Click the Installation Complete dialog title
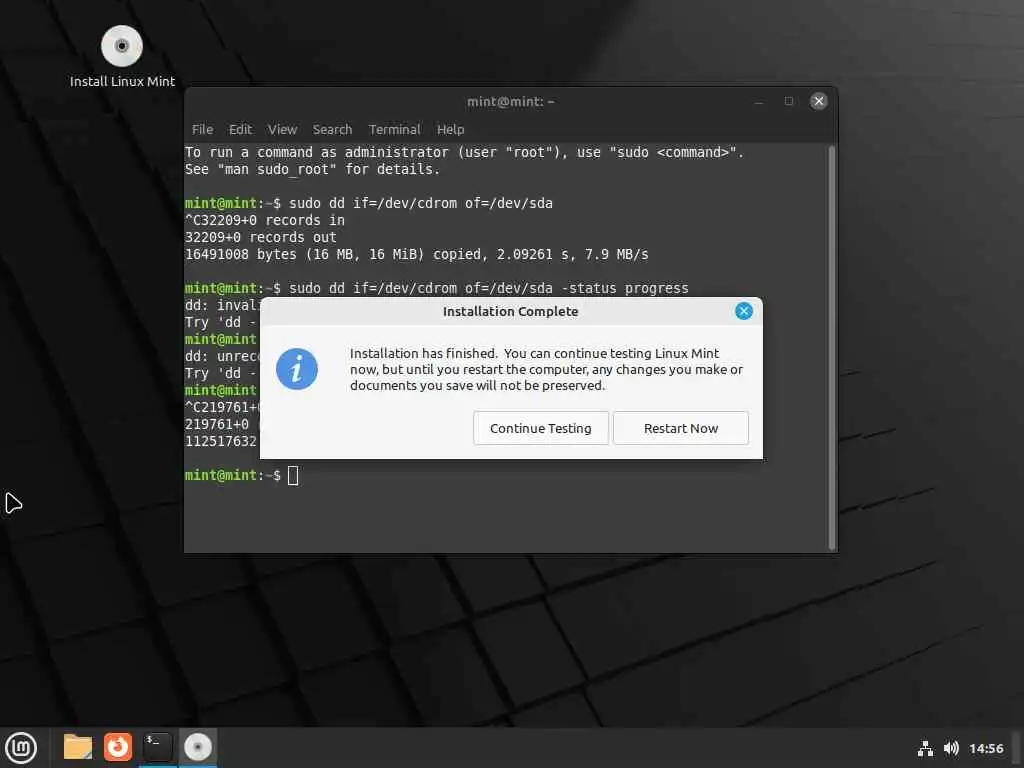Screen dimensions: 1024x768 coord(511,312)
